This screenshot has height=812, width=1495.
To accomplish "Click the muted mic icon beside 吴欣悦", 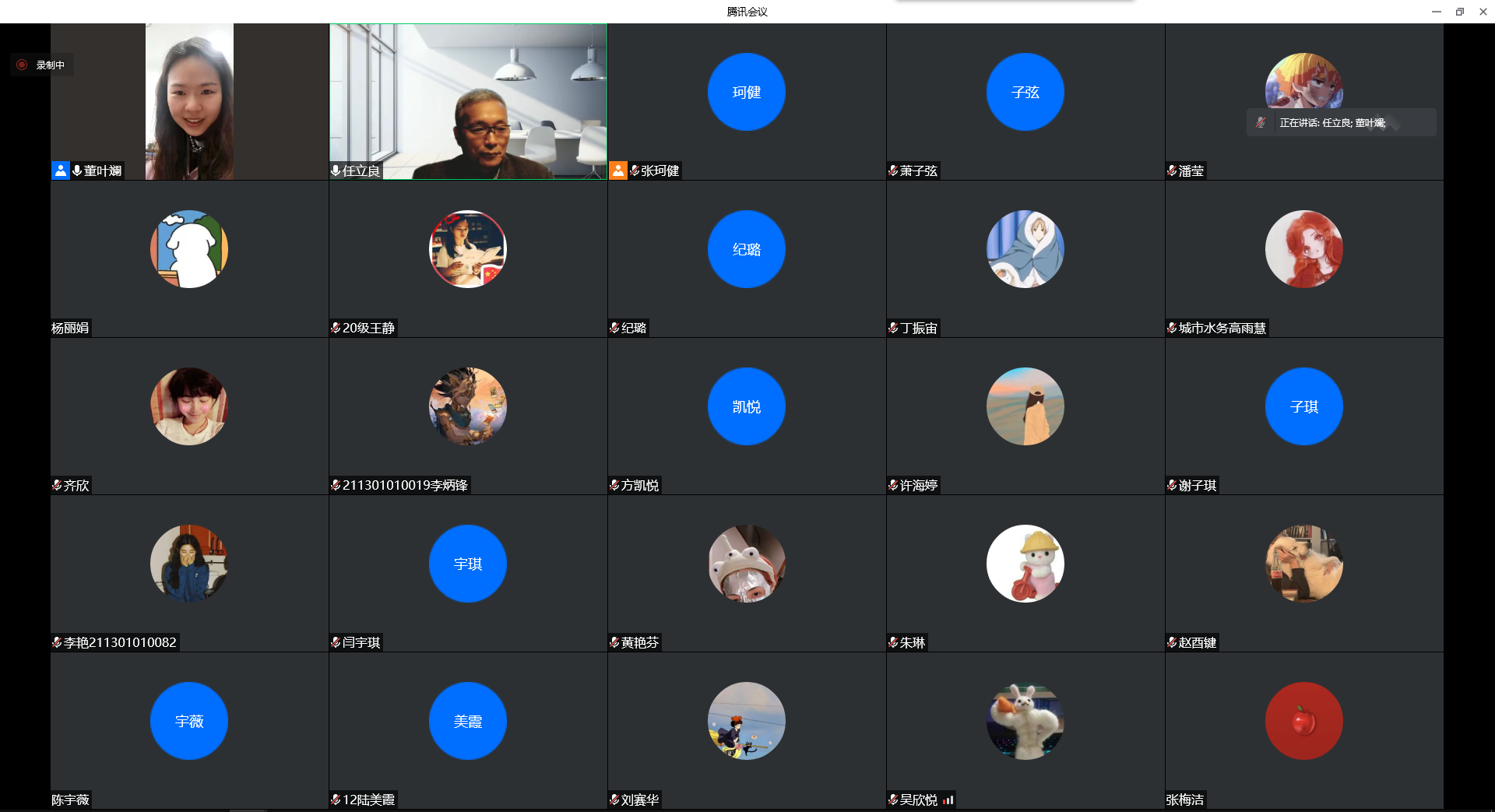I will (x=893, y=800).
